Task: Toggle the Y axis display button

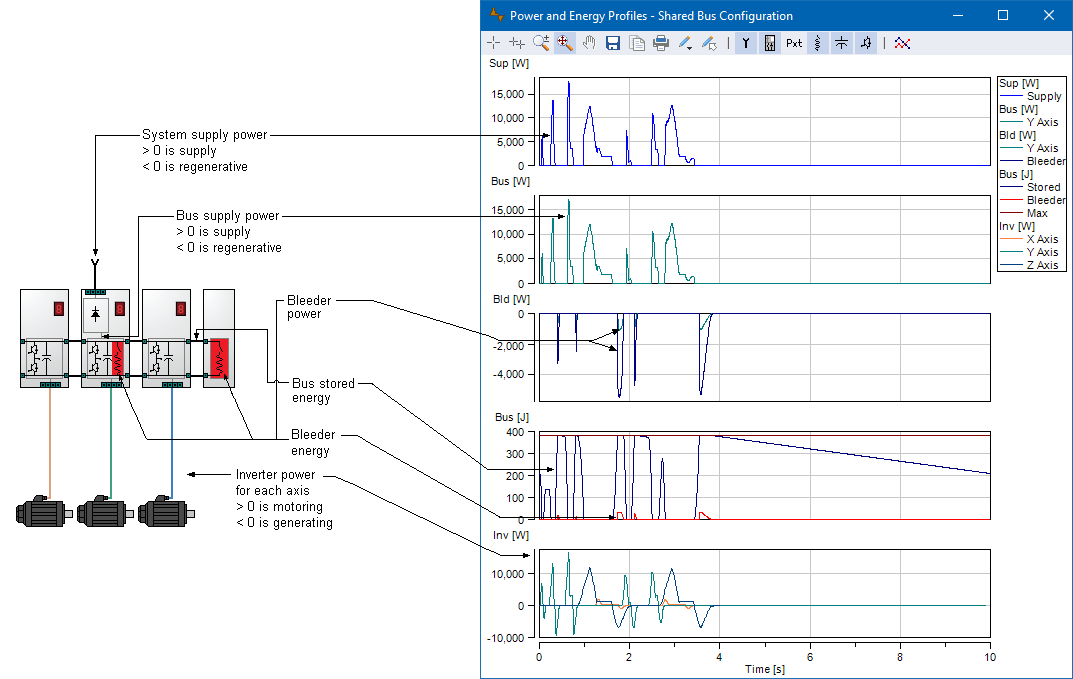Action: [745, 43]
